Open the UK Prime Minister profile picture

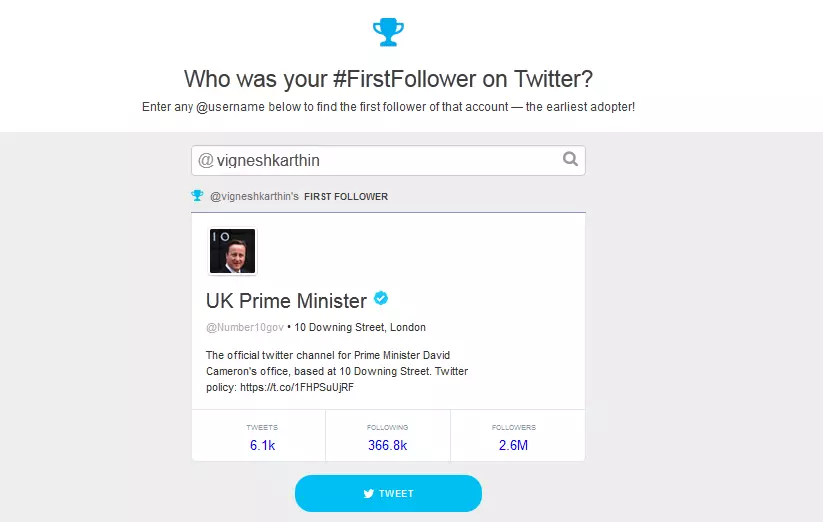[x=233, y=251]
